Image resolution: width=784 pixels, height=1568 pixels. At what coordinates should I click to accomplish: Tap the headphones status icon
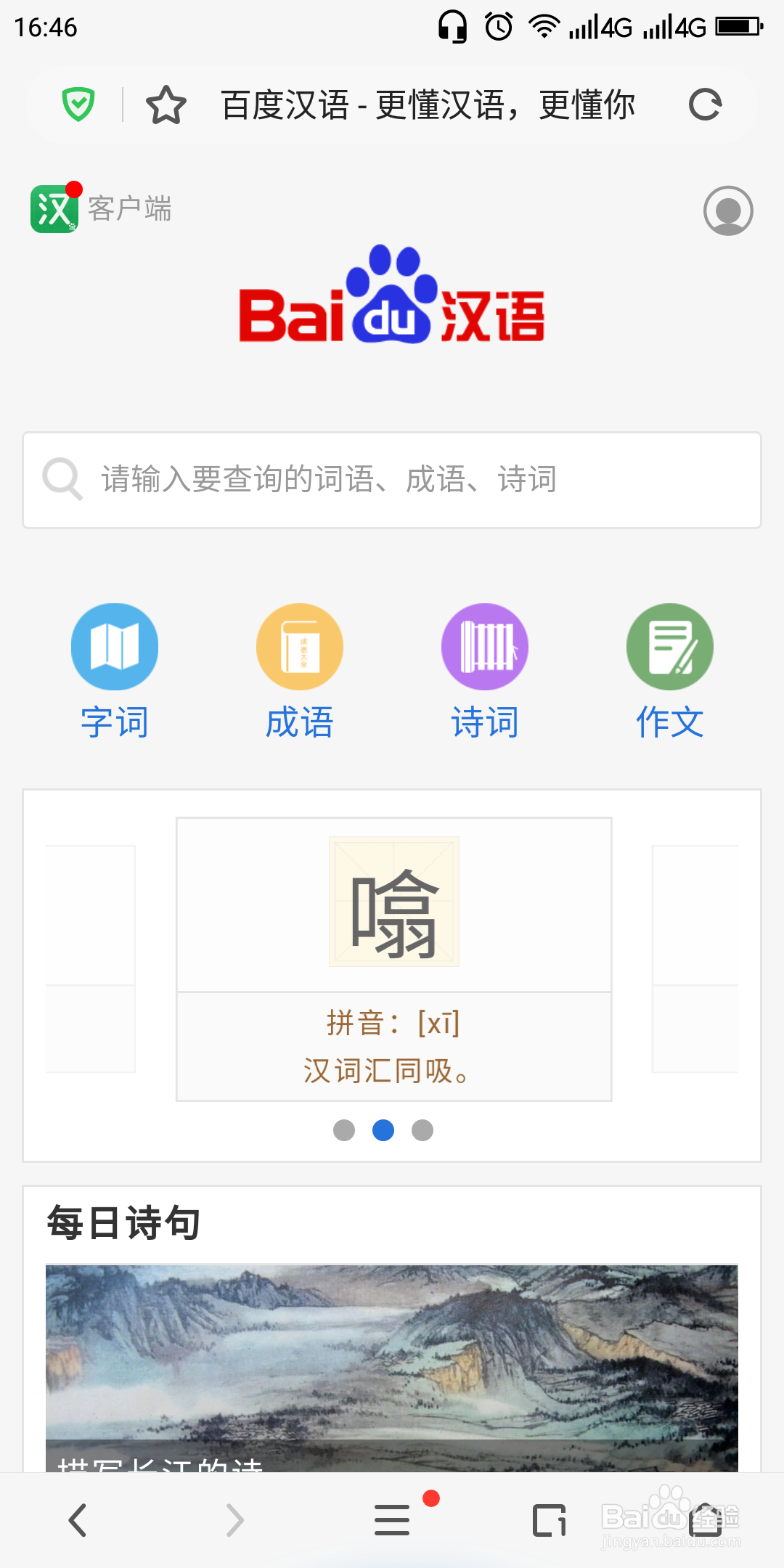coord(452,27)
